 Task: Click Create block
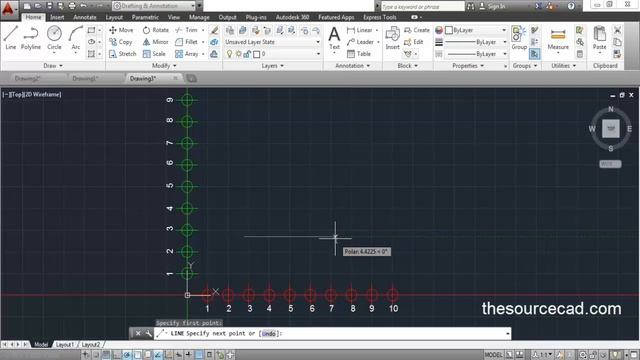click(417, 30)
